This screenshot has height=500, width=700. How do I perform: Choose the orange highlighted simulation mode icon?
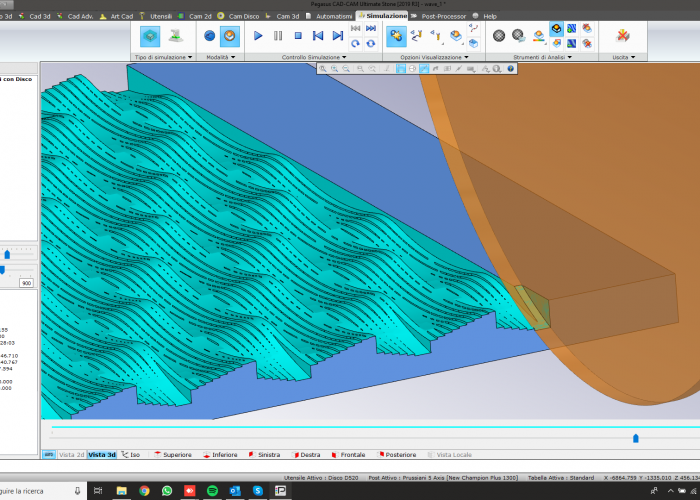pos(229,36)
